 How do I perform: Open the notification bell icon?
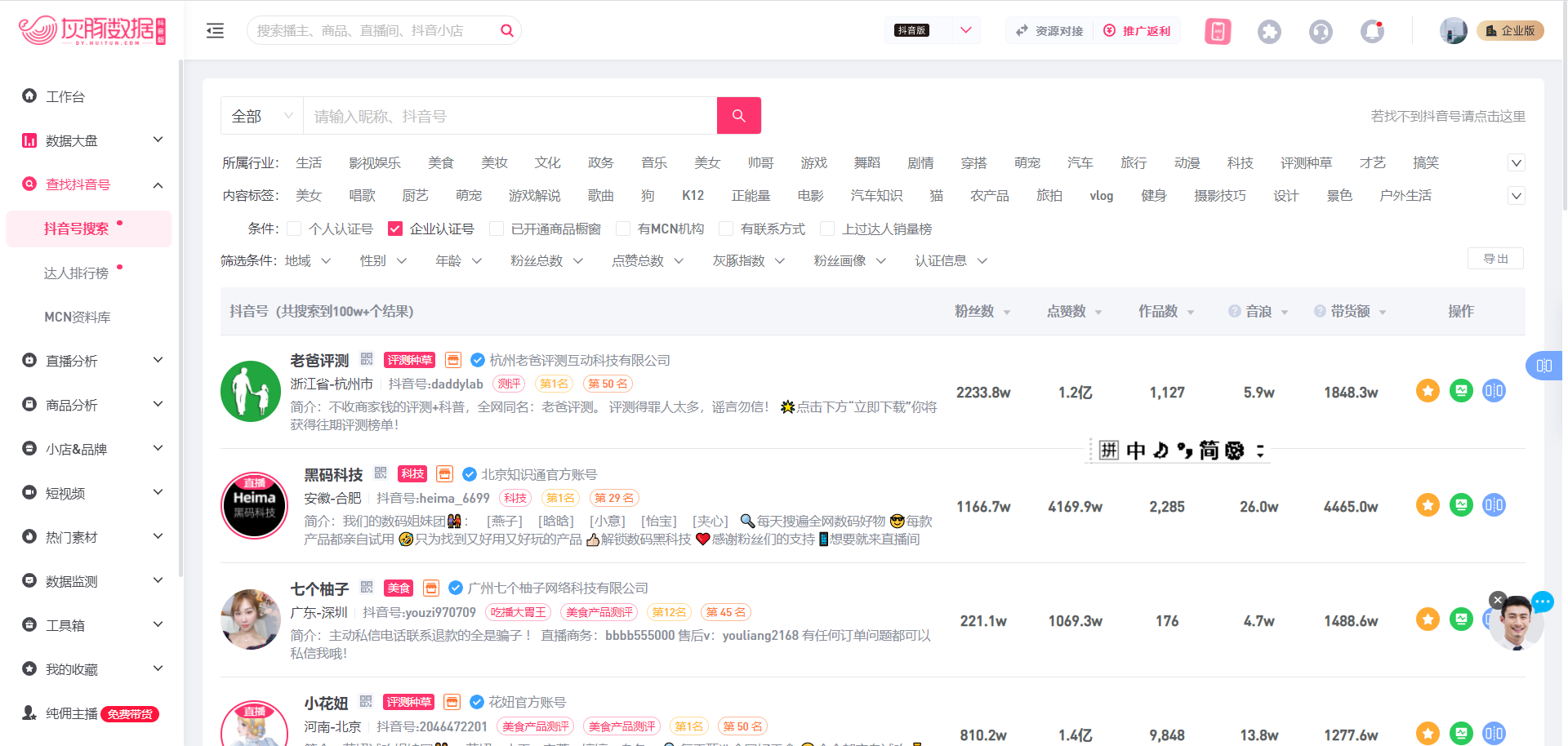coord(1372,31)
